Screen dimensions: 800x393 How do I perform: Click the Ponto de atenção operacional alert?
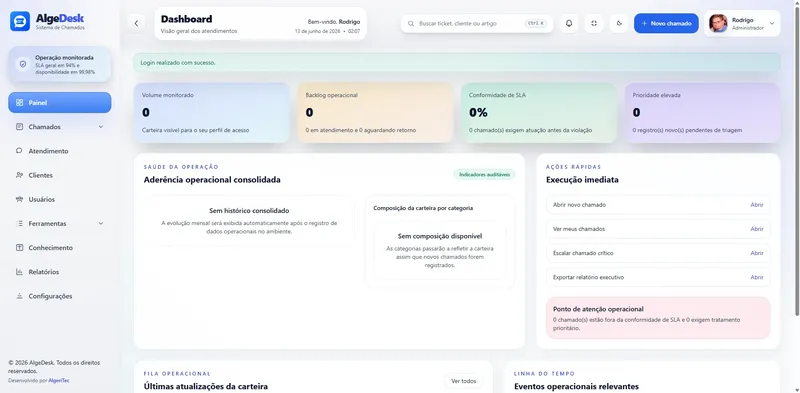pos(658,318)
